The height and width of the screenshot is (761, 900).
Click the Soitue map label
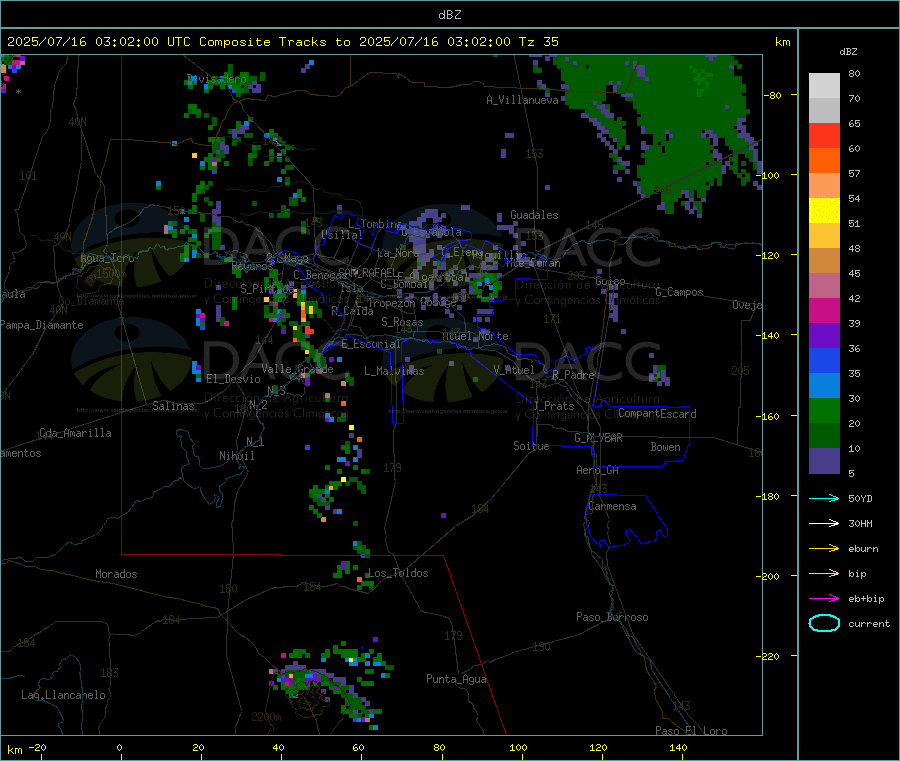coord(531,446)
